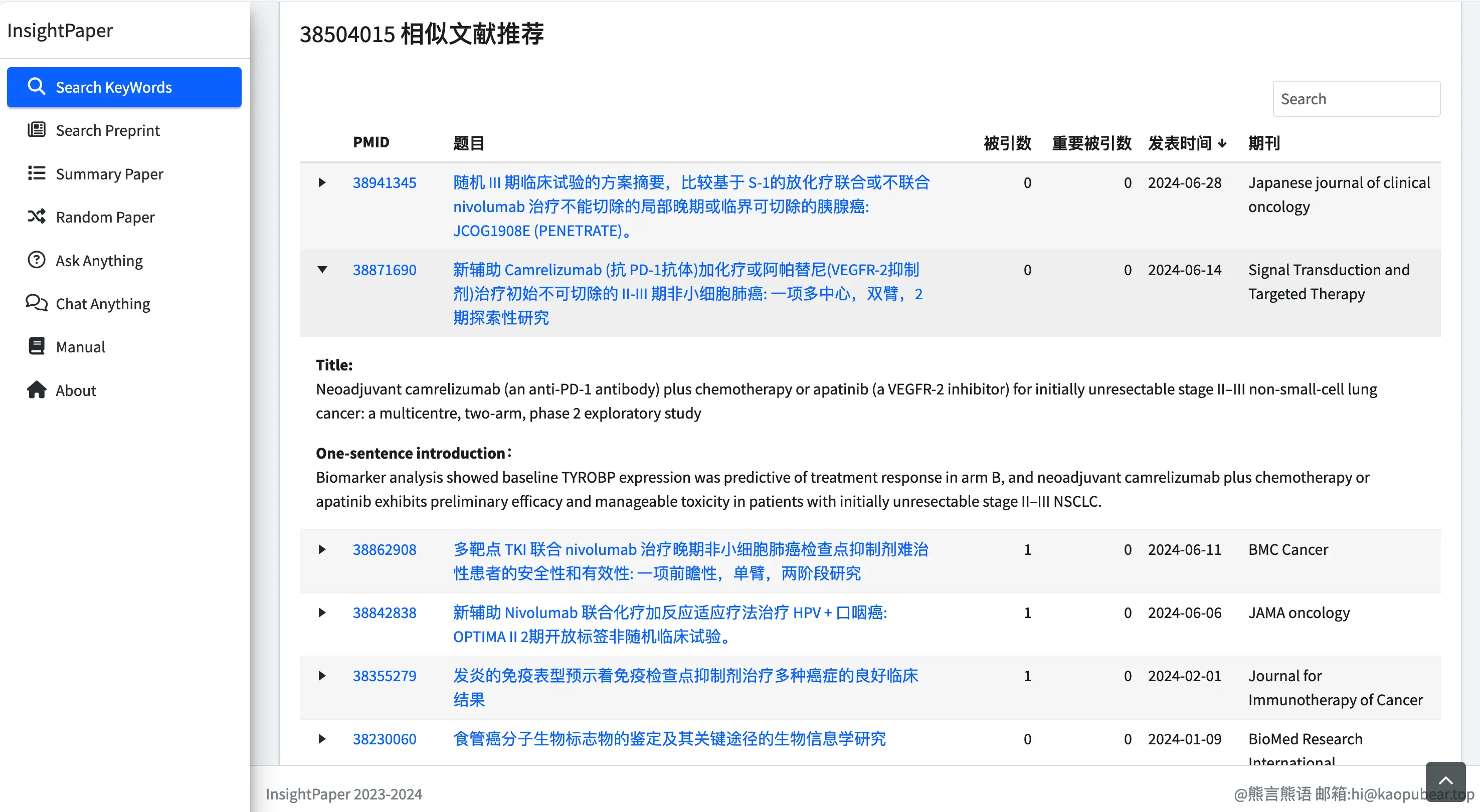Click the book icon beside Manual

36,346
